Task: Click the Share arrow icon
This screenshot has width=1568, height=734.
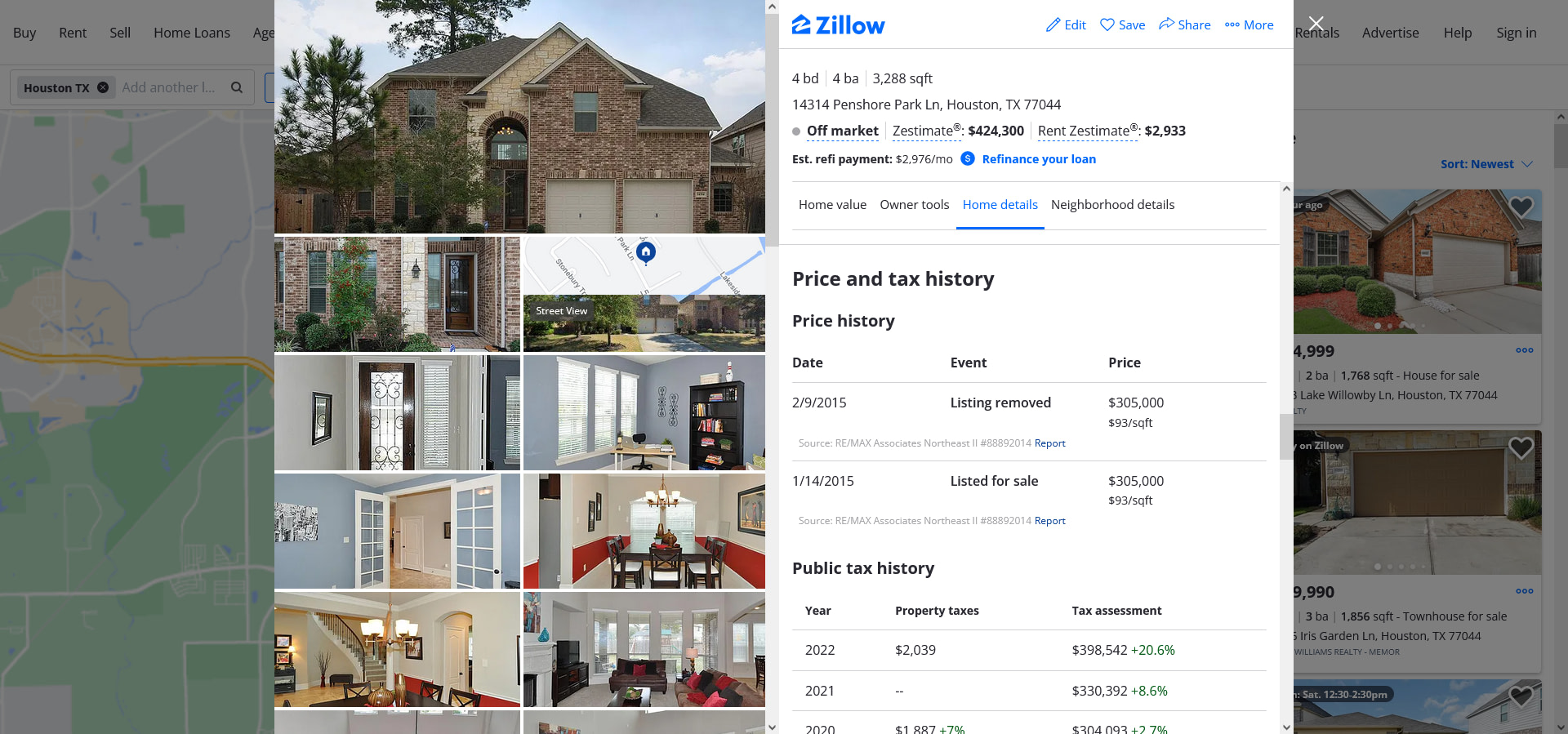Action: [x=1166, y=24]
